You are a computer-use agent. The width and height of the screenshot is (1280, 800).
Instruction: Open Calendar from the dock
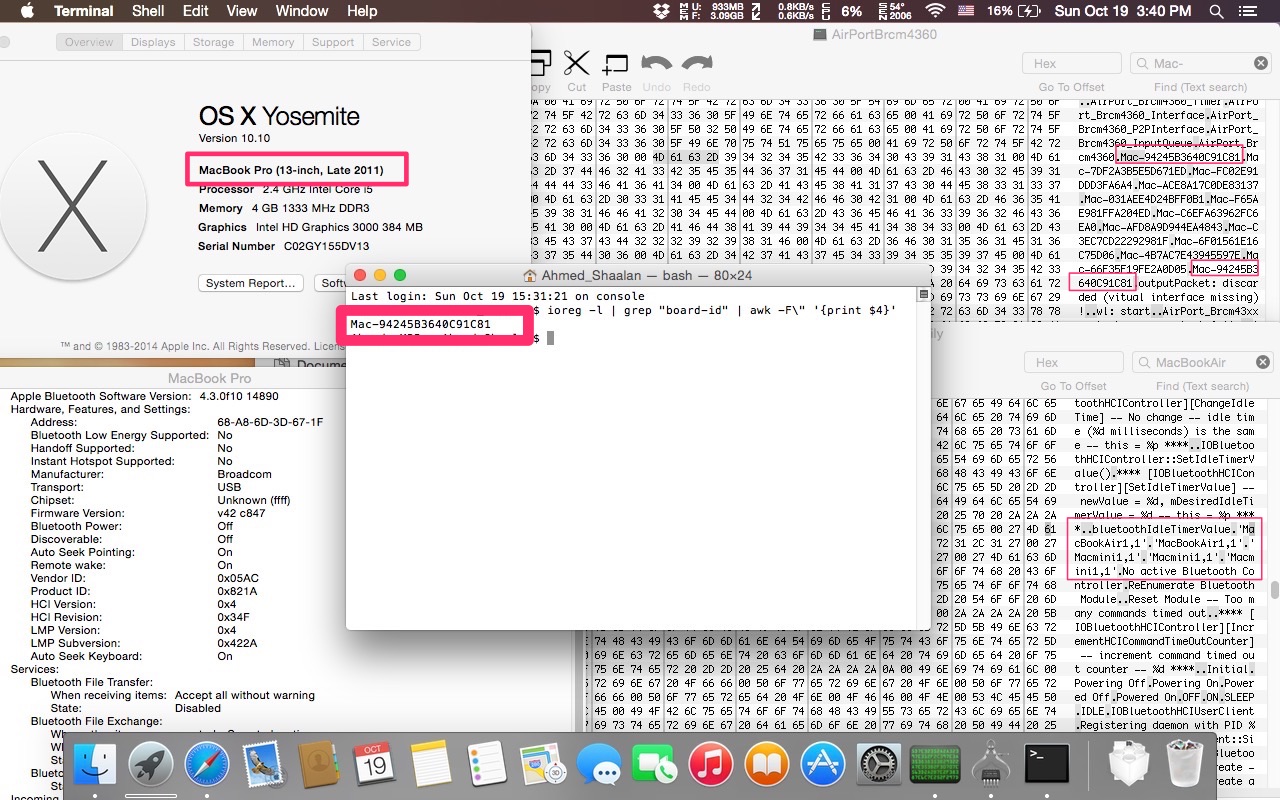click(x=376, y=766)
